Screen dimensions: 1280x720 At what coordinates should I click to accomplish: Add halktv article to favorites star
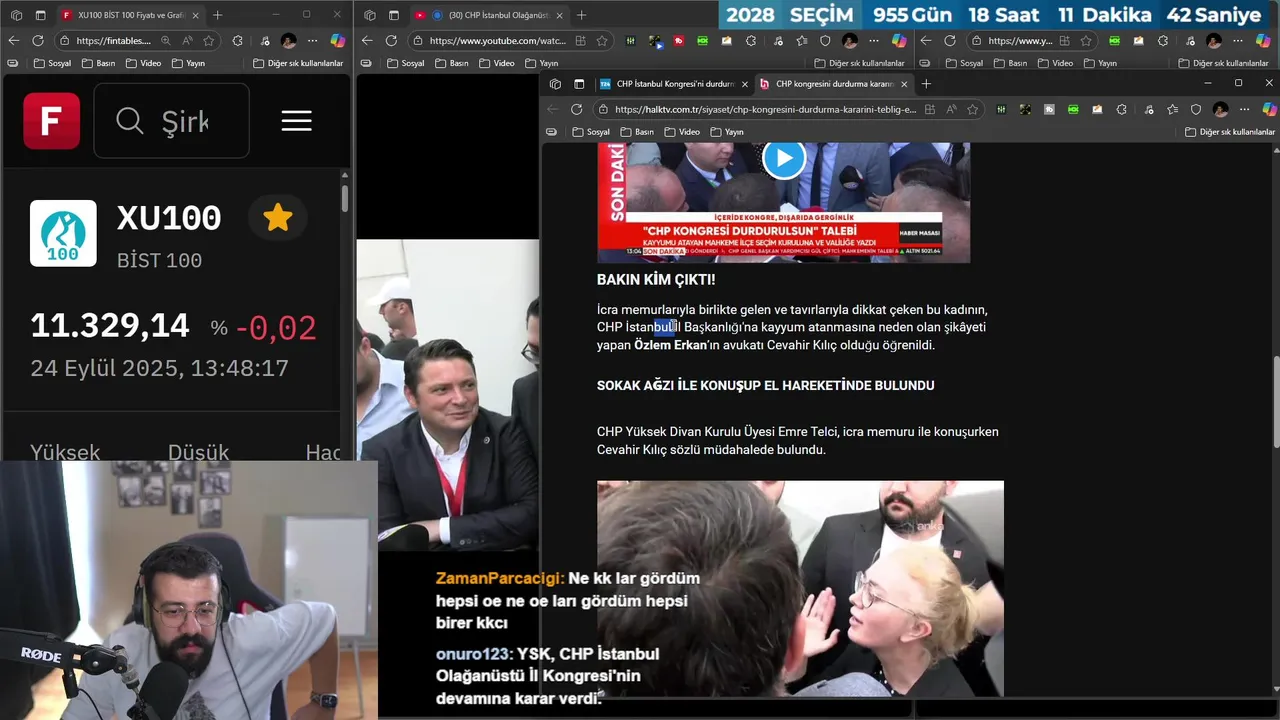(972, 109)
